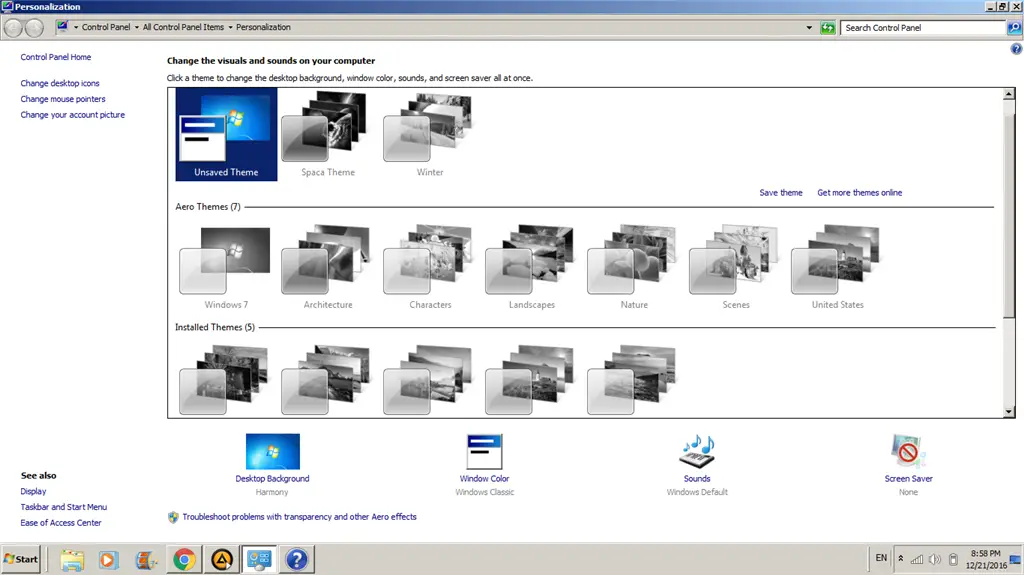
Task: Go to Control Panel Home
Action: [56, 57]
